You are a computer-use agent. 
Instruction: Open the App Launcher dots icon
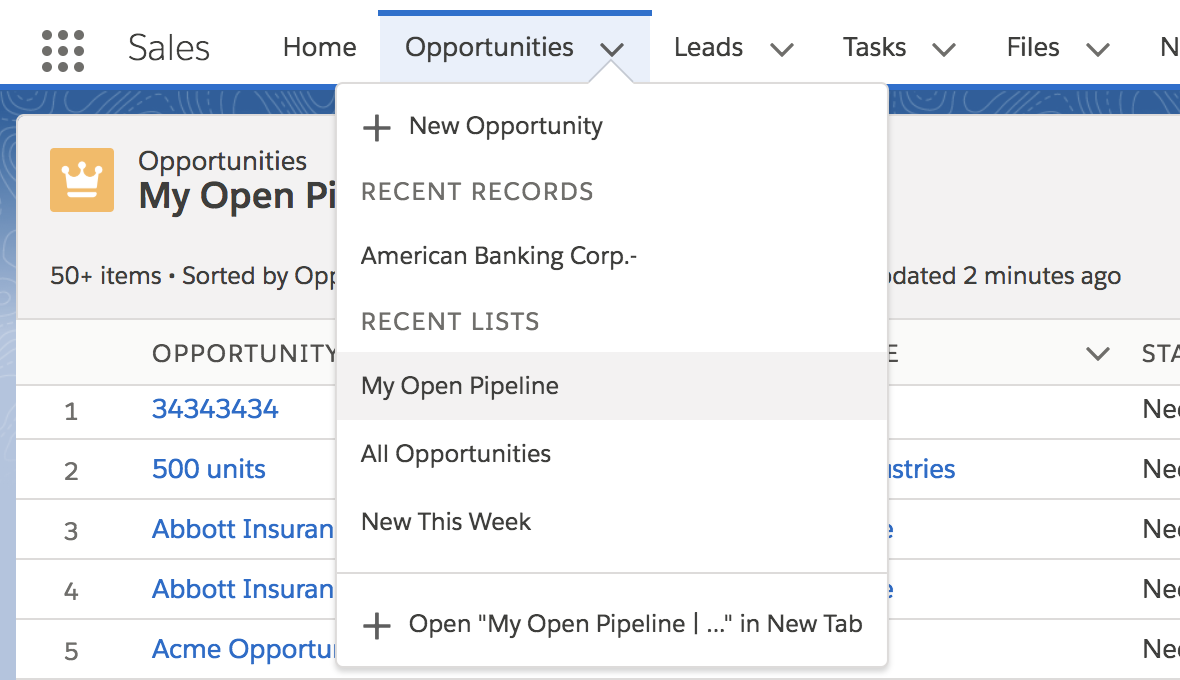click(62, 50)
